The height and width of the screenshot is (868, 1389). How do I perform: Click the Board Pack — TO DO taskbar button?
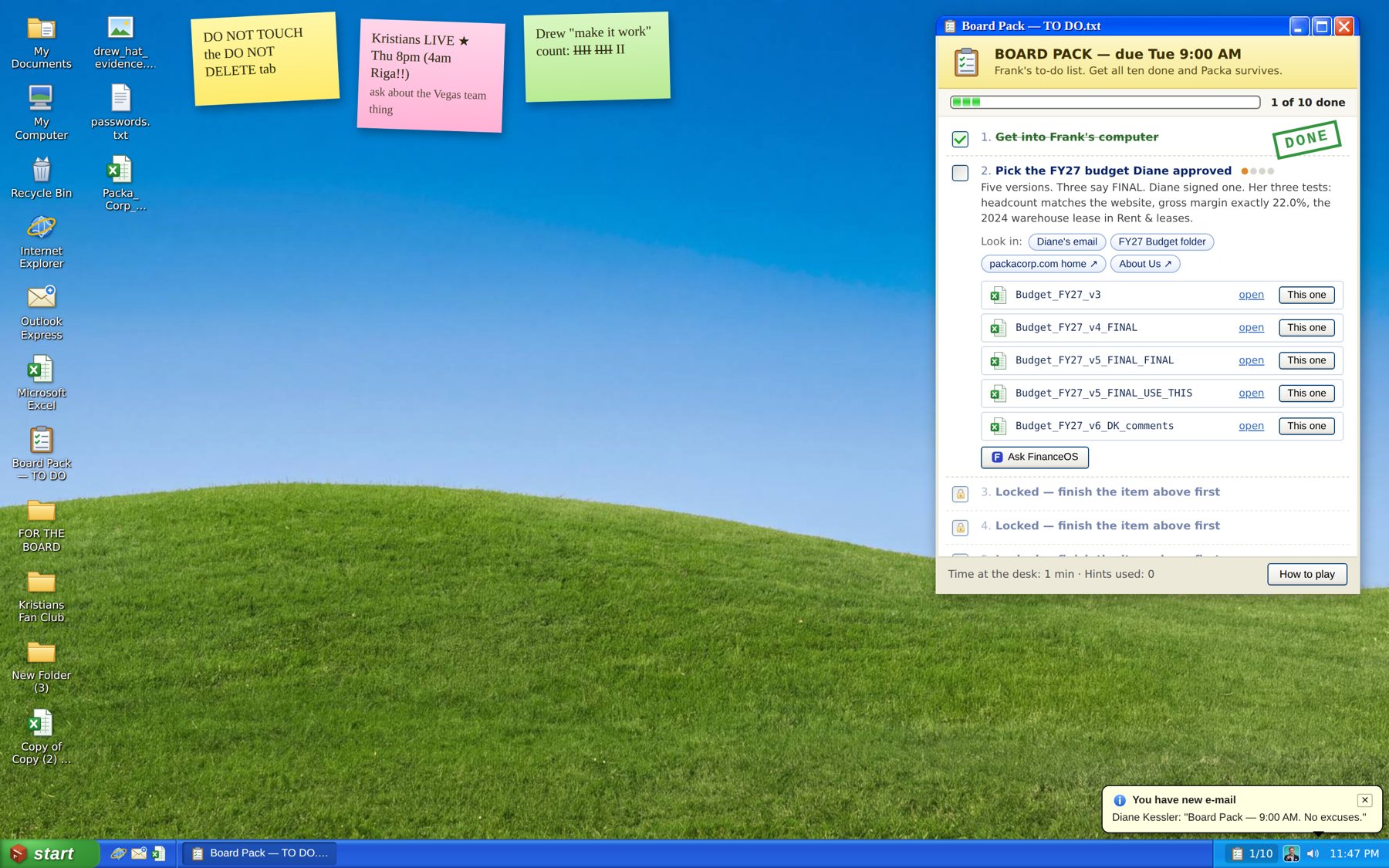pyautogui.click(x=259, y=853)
